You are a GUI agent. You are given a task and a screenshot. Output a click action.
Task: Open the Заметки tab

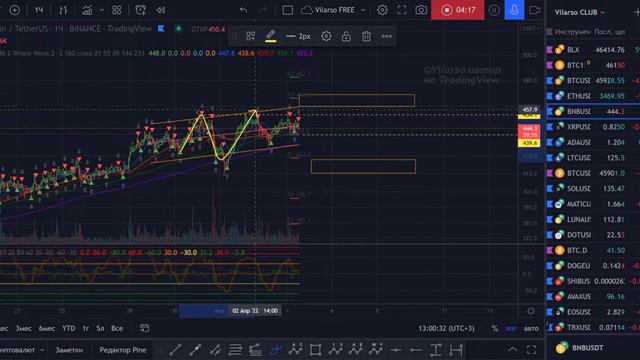coord(69,350)
